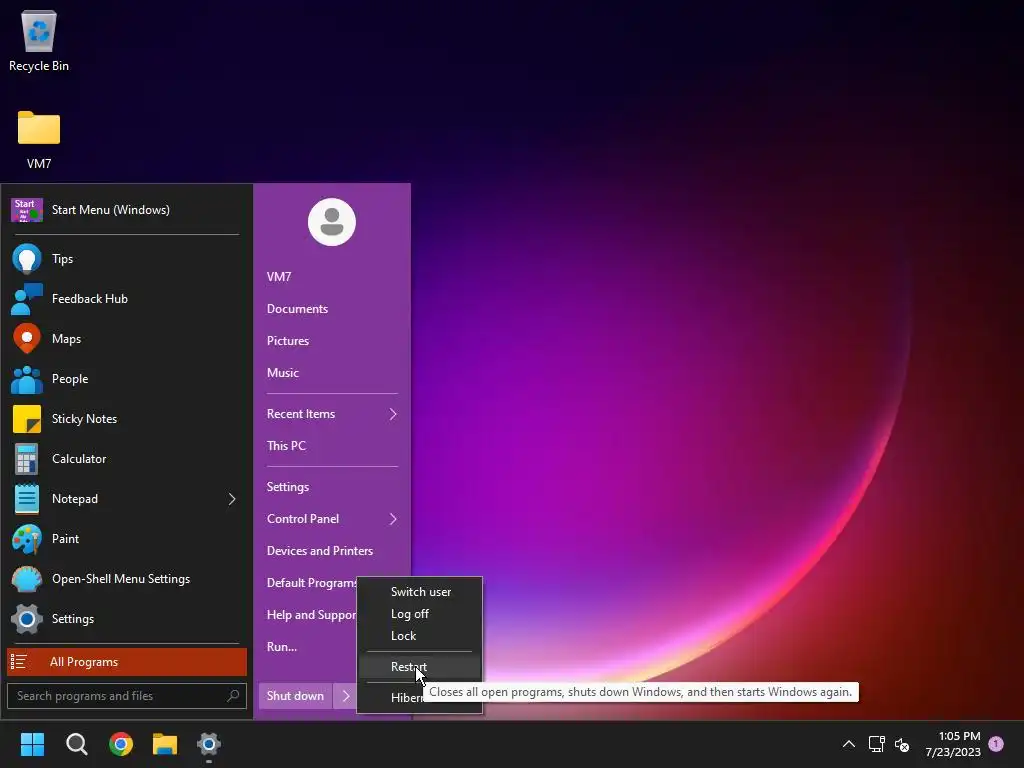The image size is (1024, 768).
Task: Click the network icon in system tray
Action: point(876,744)
